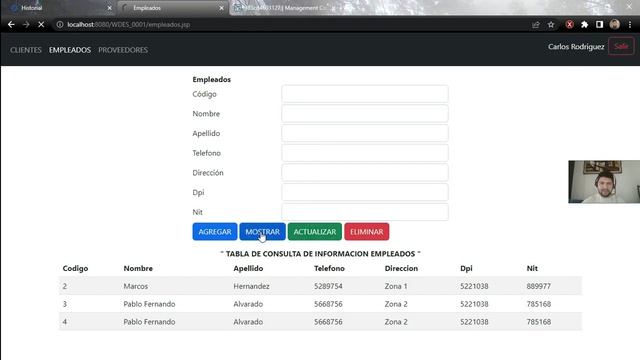Screen dimensions: 640x360
Task: Click the Nit column header in table
Action: 532,268
